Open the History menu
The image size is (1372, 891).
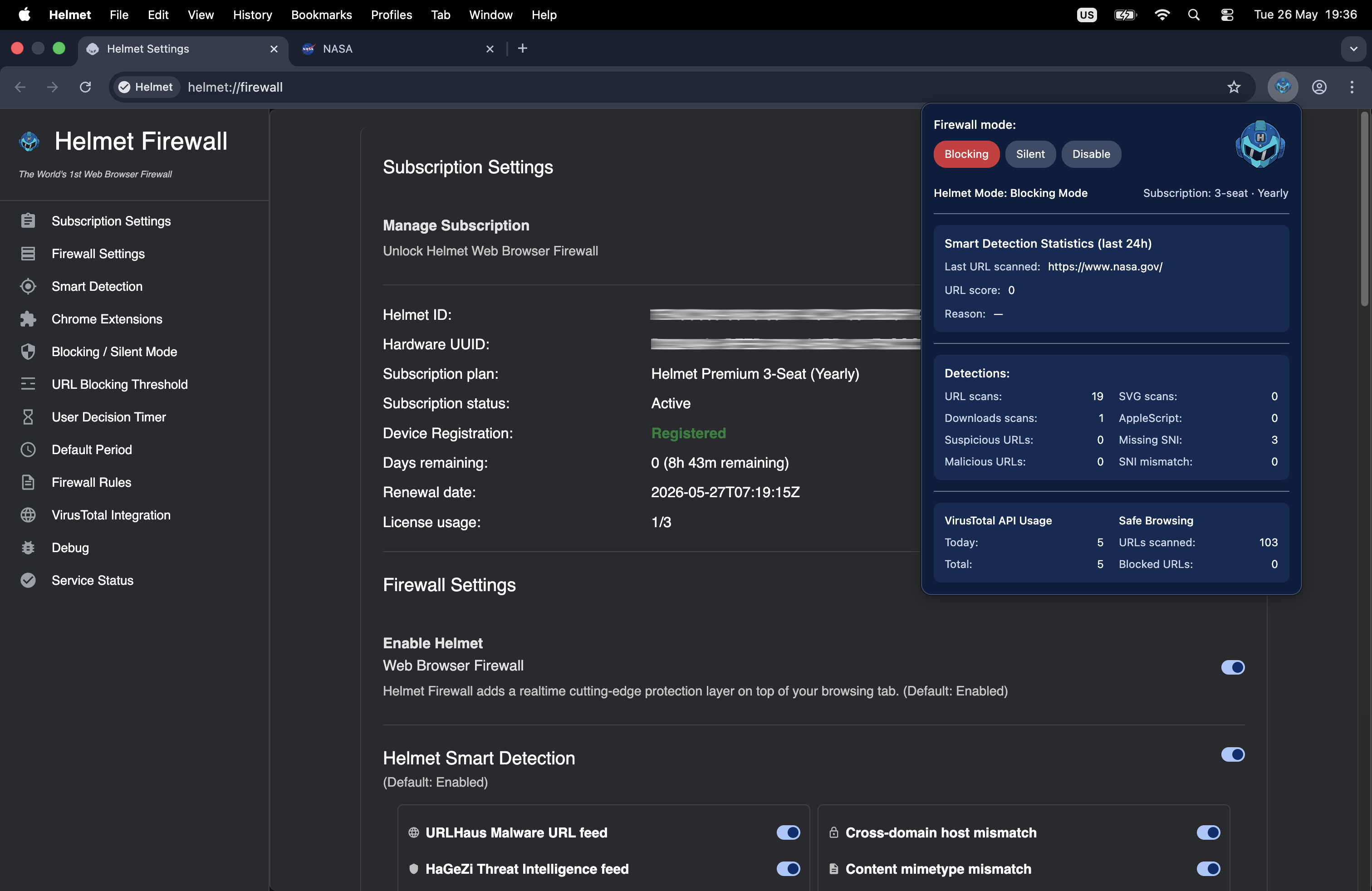point(253,15)
